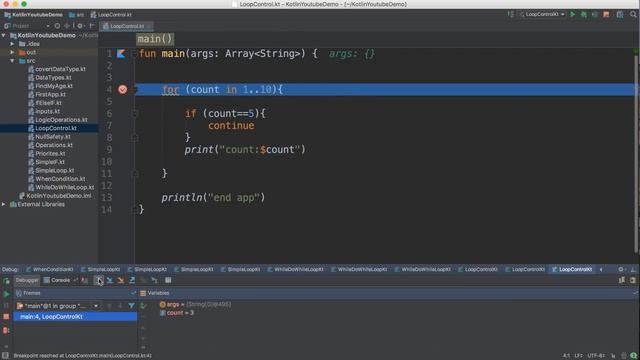
Task: Expand External Libraries node
Action: click(4, 204)
